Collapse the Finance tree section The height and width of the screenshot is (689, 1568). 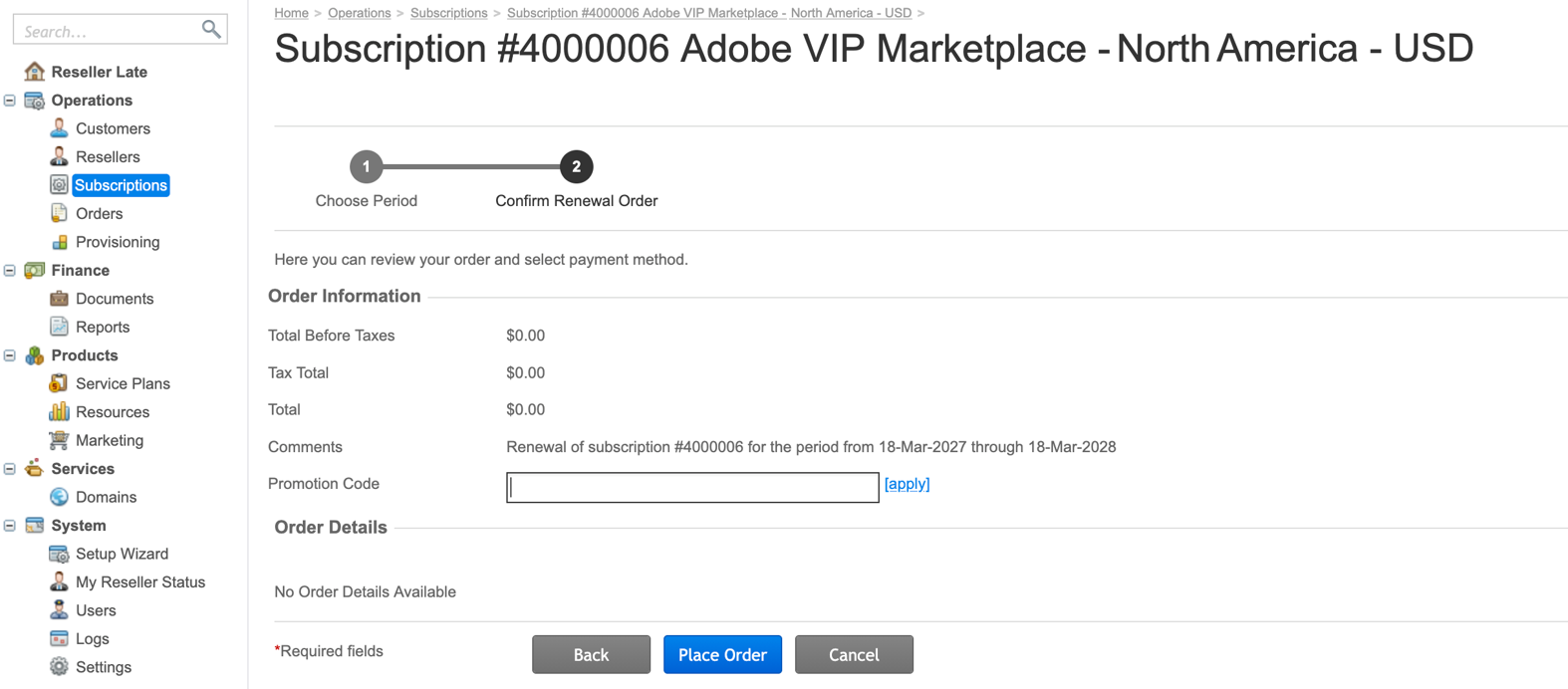(10, 271)
